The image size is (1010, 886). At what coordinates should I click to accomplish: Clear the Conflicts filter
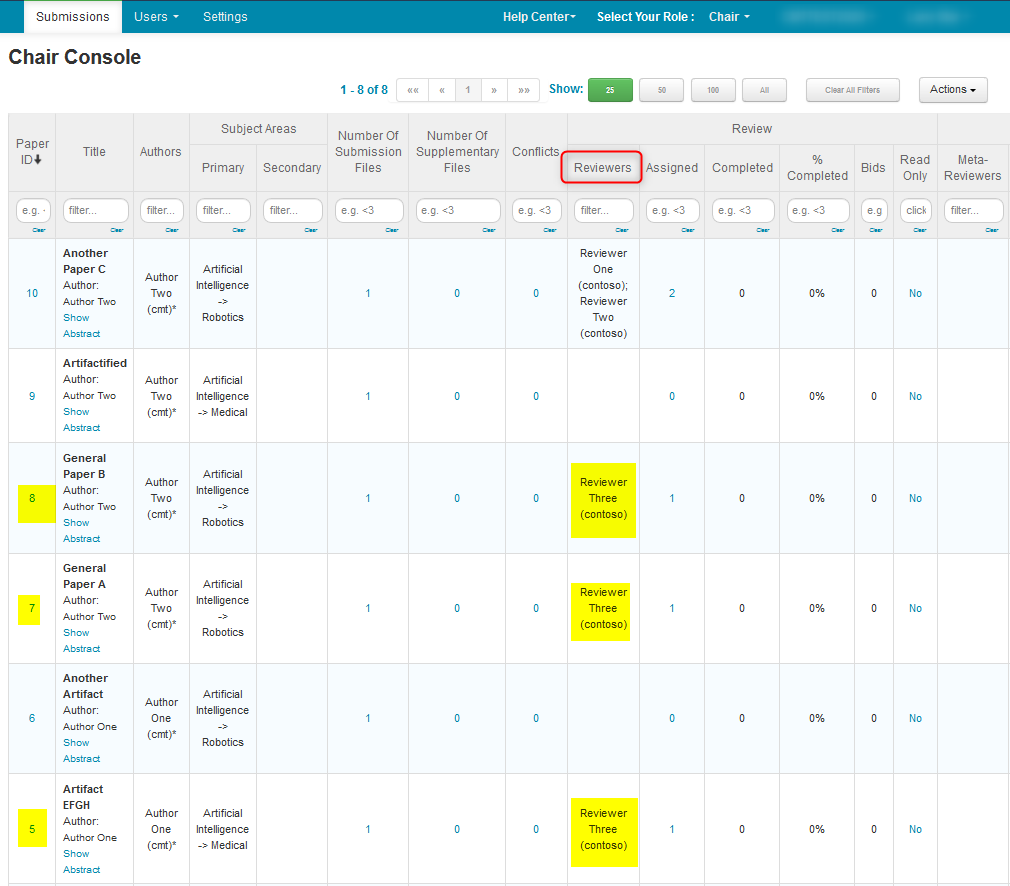(x=549, y=230)
